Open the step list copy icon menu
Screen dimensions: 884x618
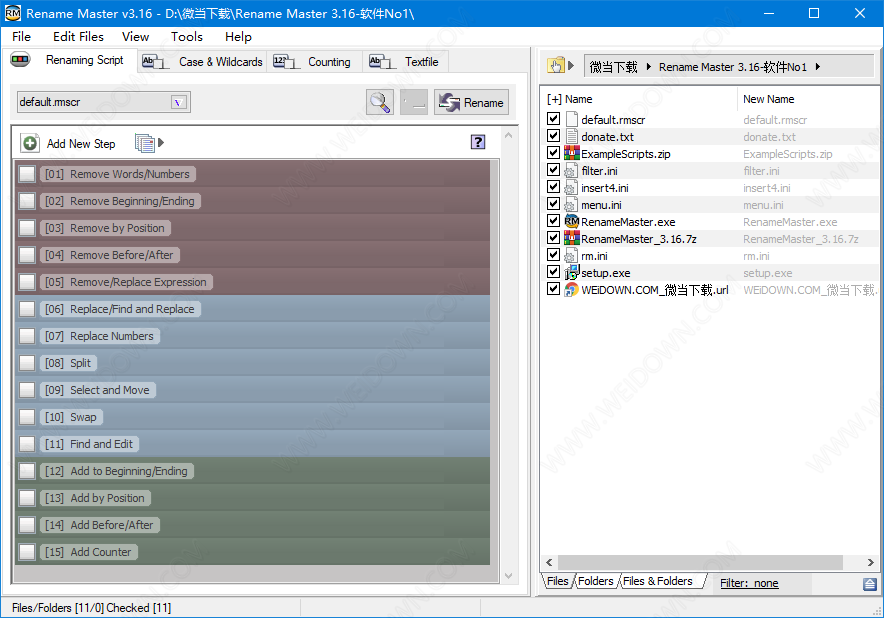pos(149,143)
